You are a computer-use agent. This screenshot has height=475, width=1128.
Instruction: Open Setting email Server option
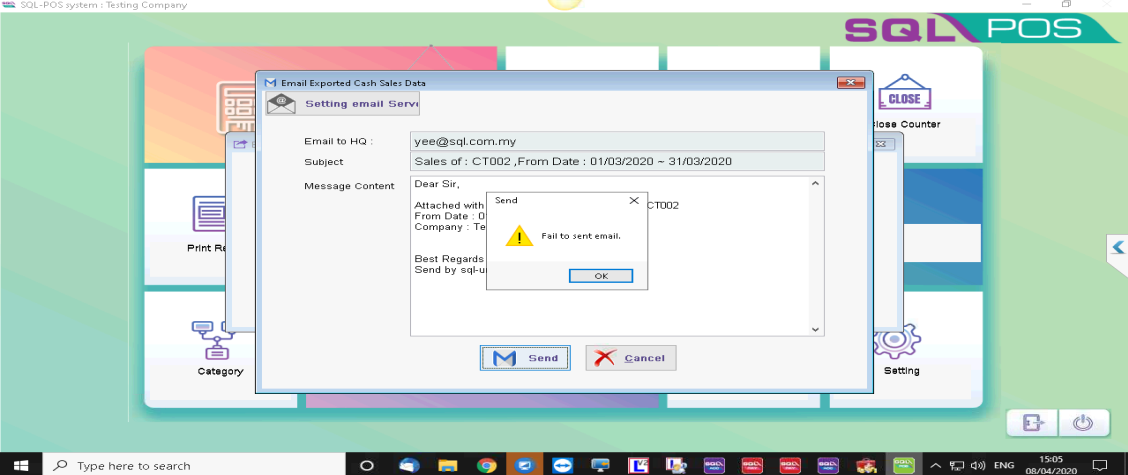pyautogui.click(x=343, y=103)
